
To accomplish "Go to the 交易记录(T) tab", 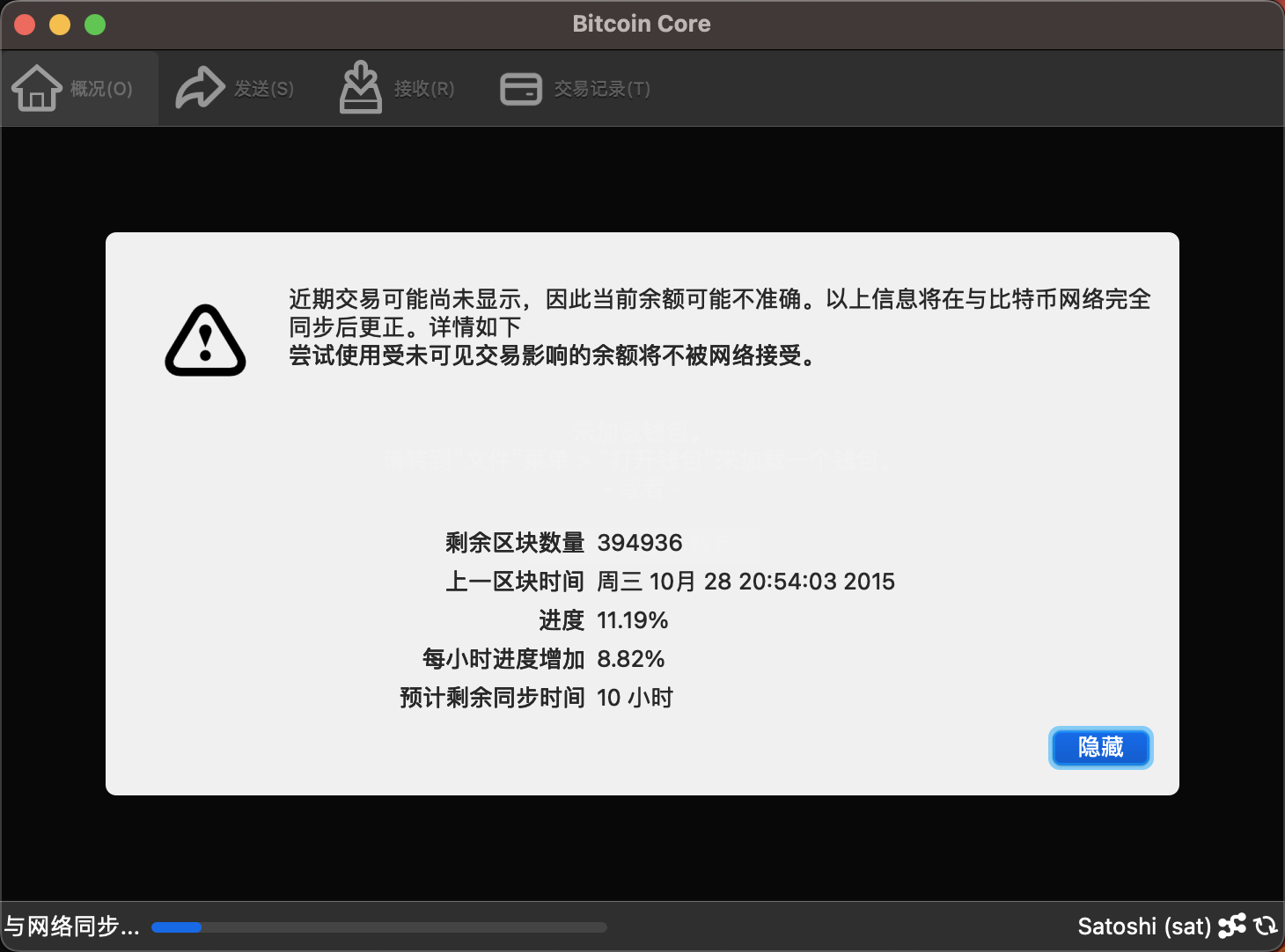I will tap(602, 89).
